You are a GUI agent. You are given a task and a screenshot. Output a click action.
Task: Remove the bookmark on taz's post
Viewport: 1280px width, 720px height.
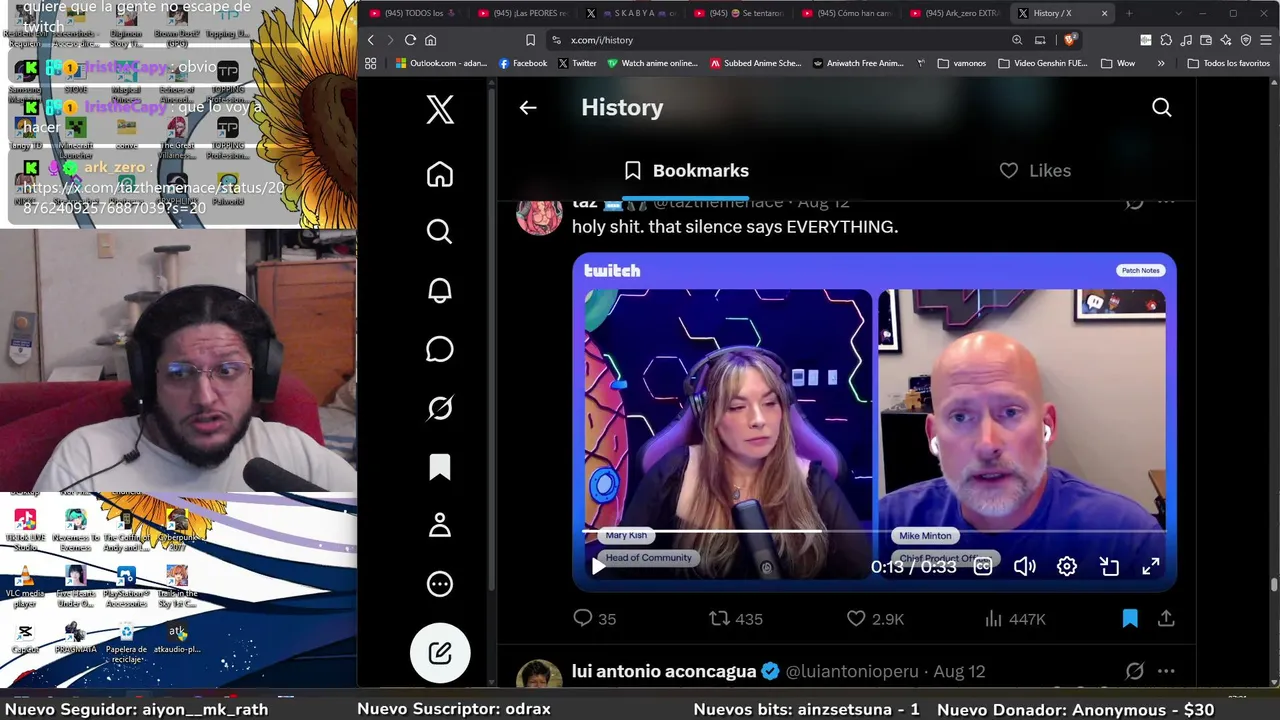(x=1130, y=619)
